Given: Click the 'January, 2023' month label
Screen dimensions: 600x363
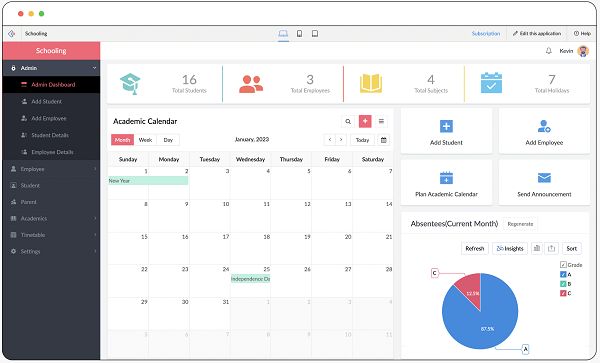Looking at the screenshot, I should pyautogui.click(x=252, y=140).
